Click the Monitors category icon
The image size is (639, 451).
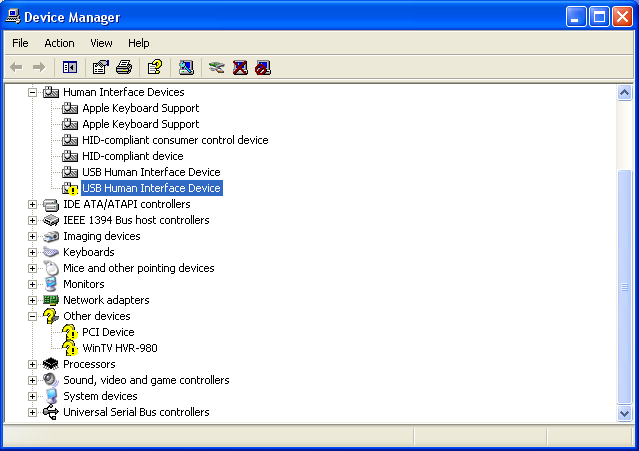51,284
